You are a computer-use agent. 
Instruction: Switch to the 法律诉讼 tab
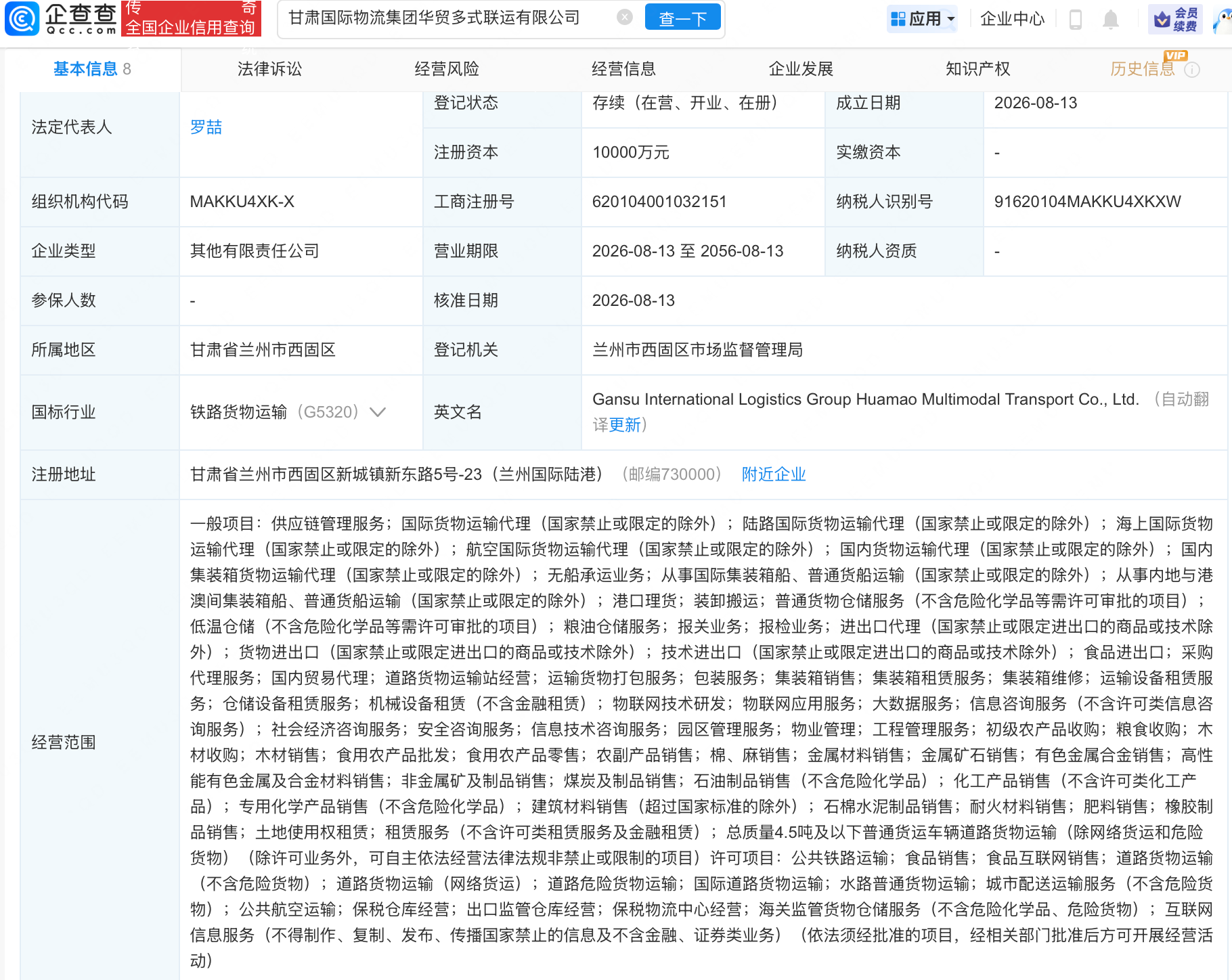269,69
